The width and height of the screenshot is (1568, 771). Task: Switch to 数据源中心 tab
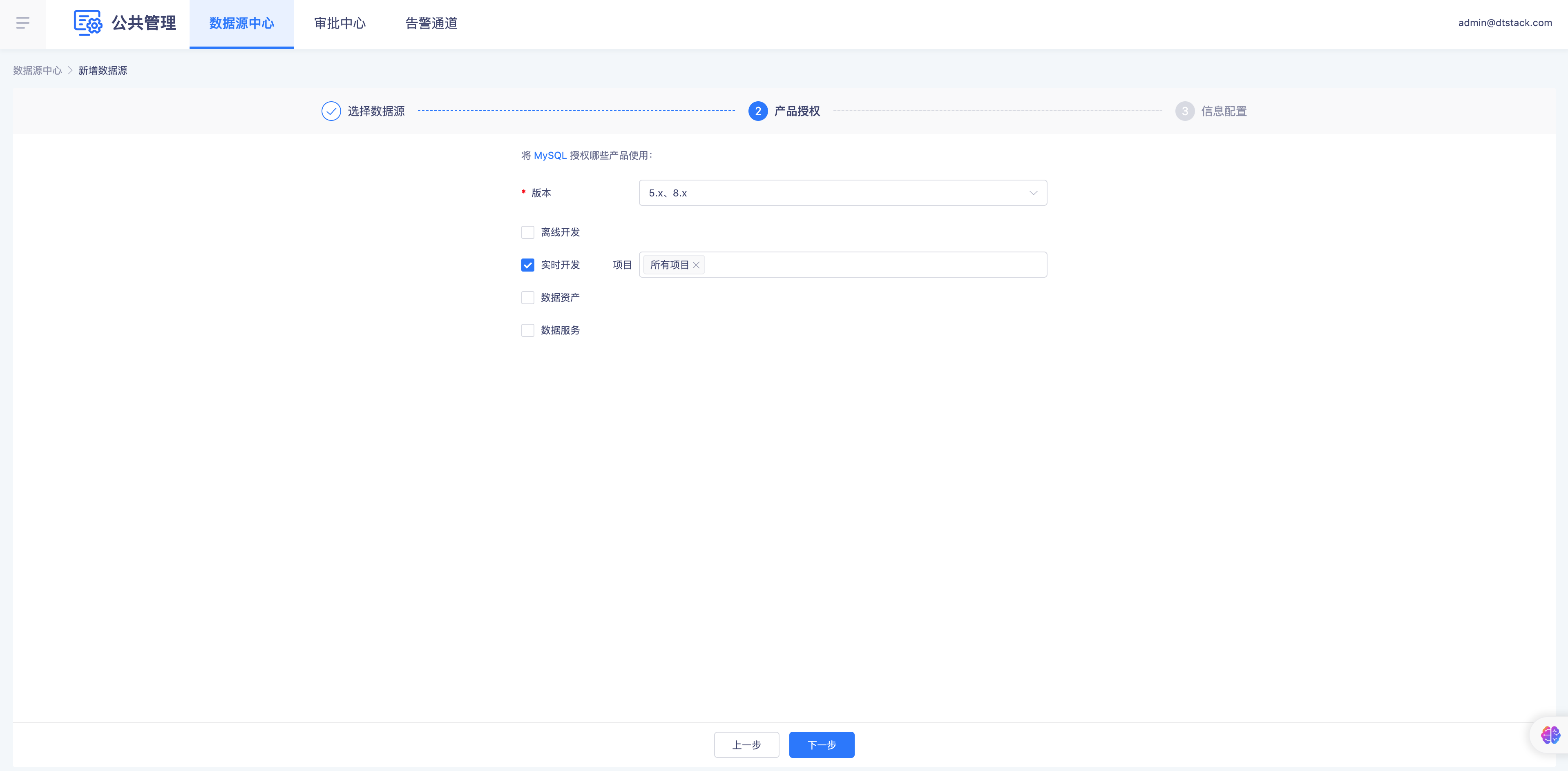pyautogui.click(x=241, y=24)
